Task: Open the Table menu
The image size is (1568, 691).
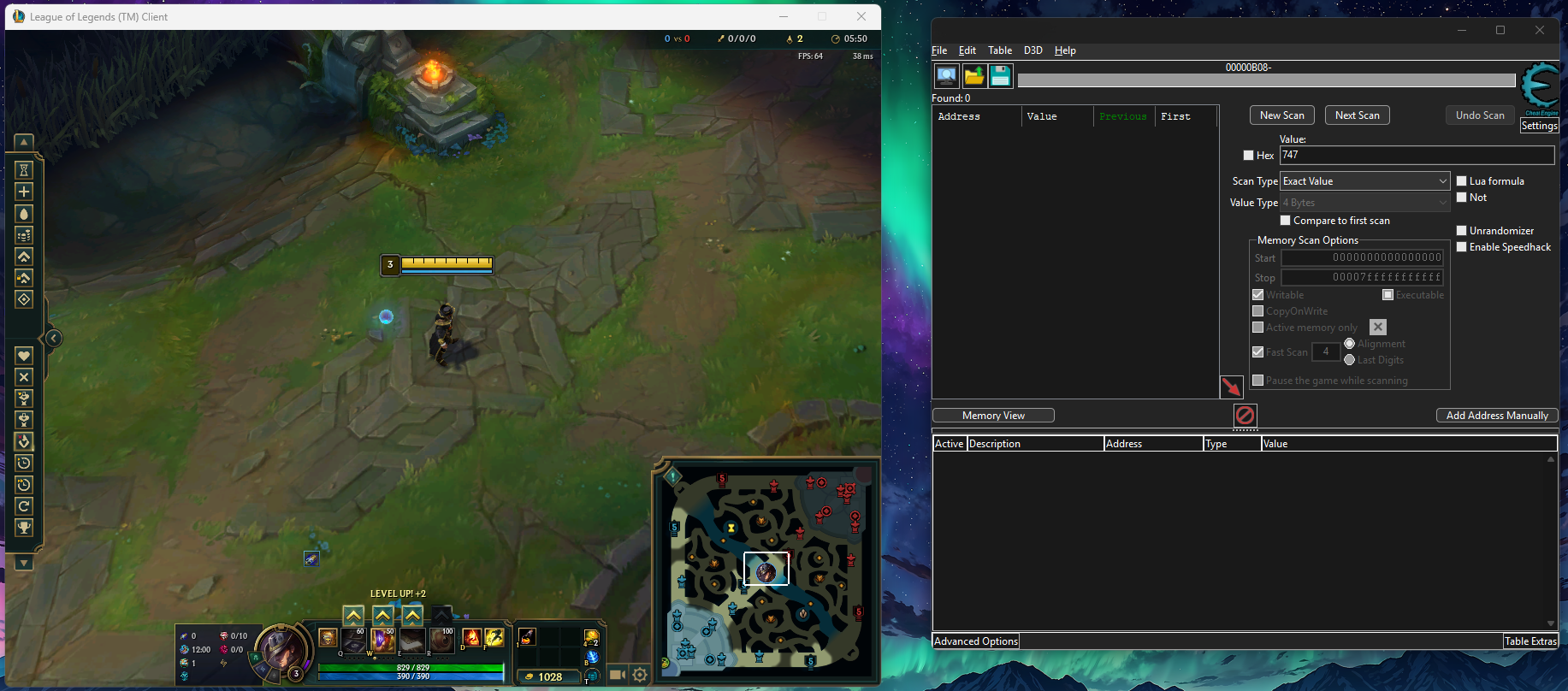Action: click(x=1000, y=50)
